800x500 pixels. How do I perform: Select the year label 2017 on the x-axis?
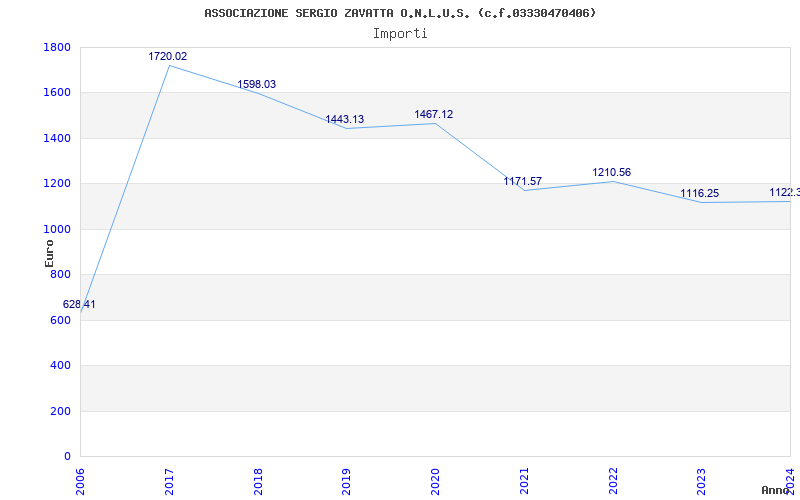pyautogui.click(x=169, y=482)
